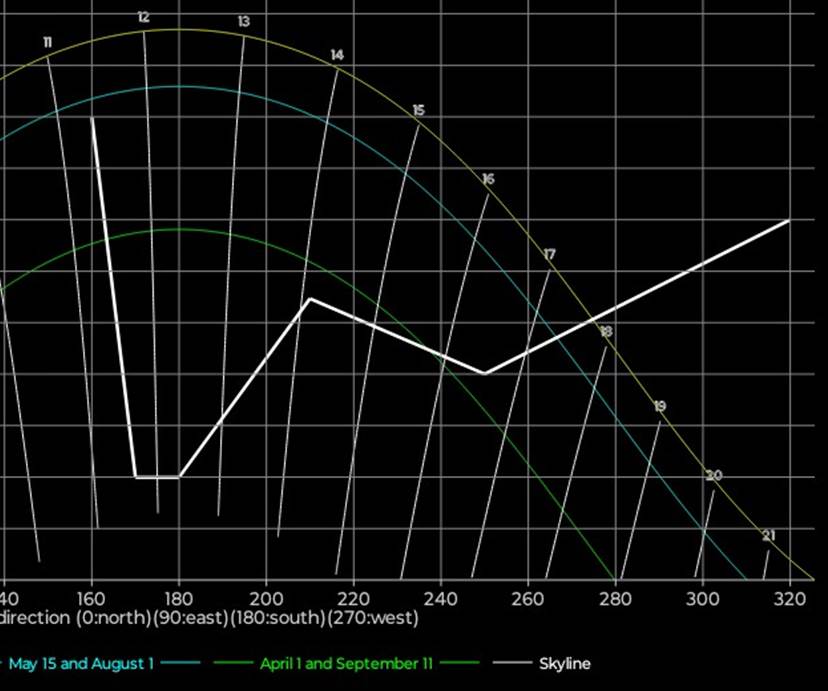Click the hour 12 marker label
The image size is (828, 691).
(144, 17)
